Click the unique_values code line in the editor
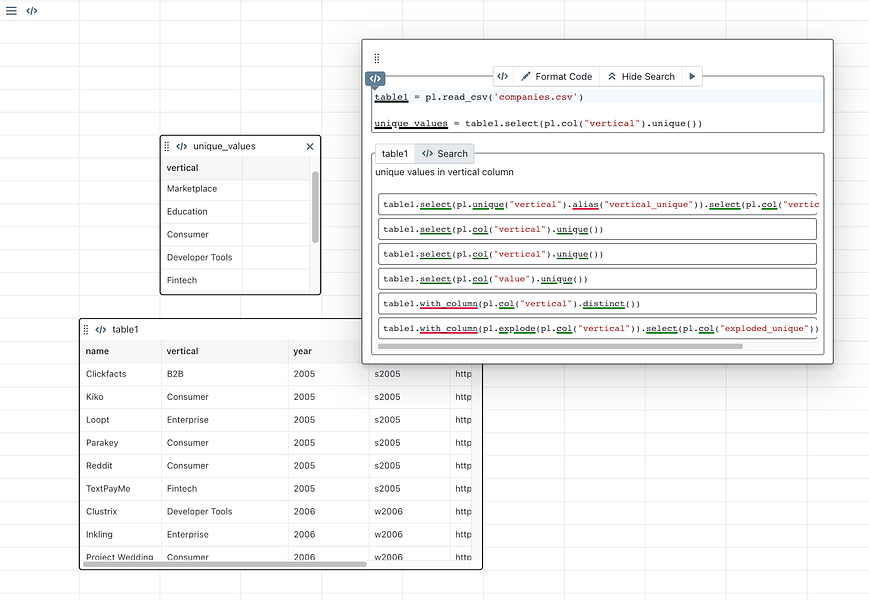Screen dimensions: 869x600 (538, 124)
